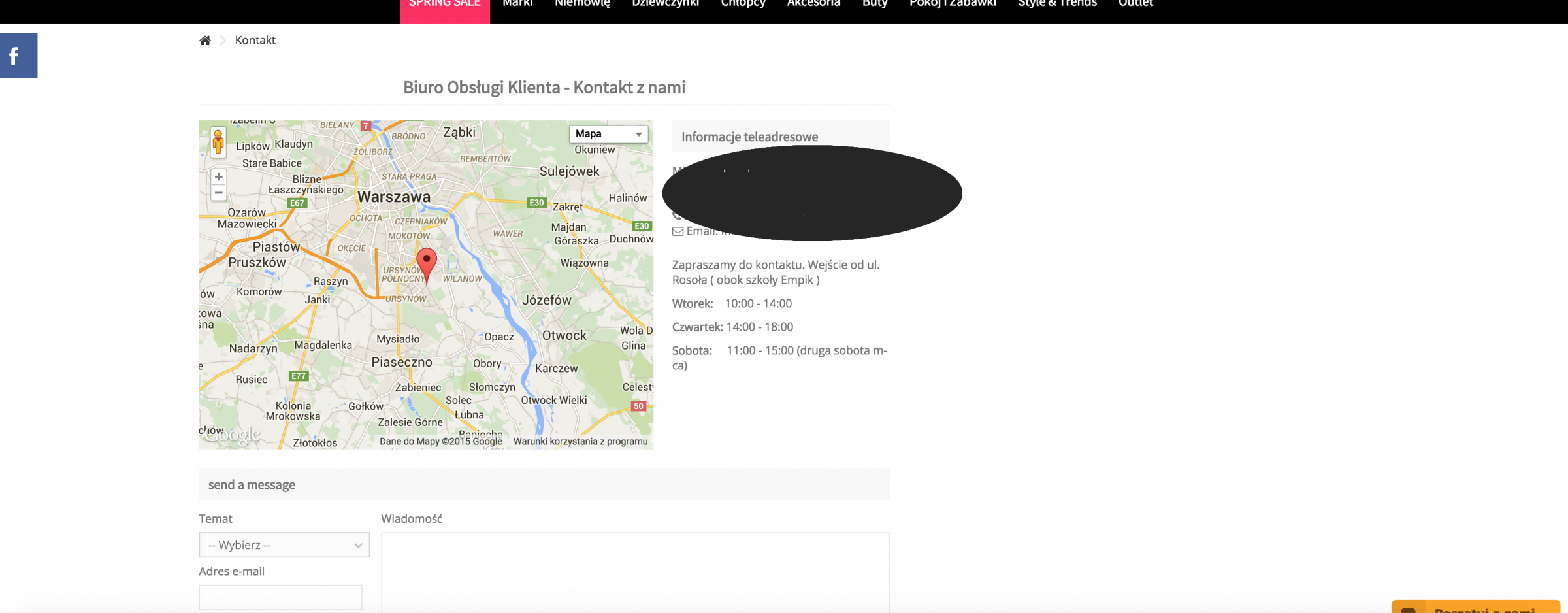
Task: Click the Józefów label on the map
Action: (547, 300)
